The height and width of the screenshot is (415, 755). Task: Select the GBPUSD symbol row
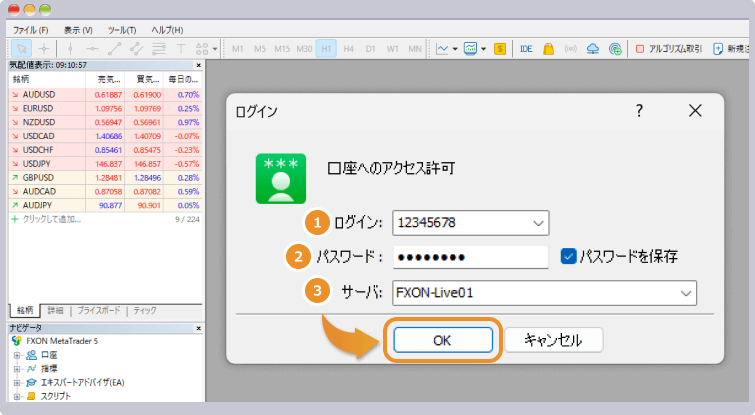coord(105,178)
